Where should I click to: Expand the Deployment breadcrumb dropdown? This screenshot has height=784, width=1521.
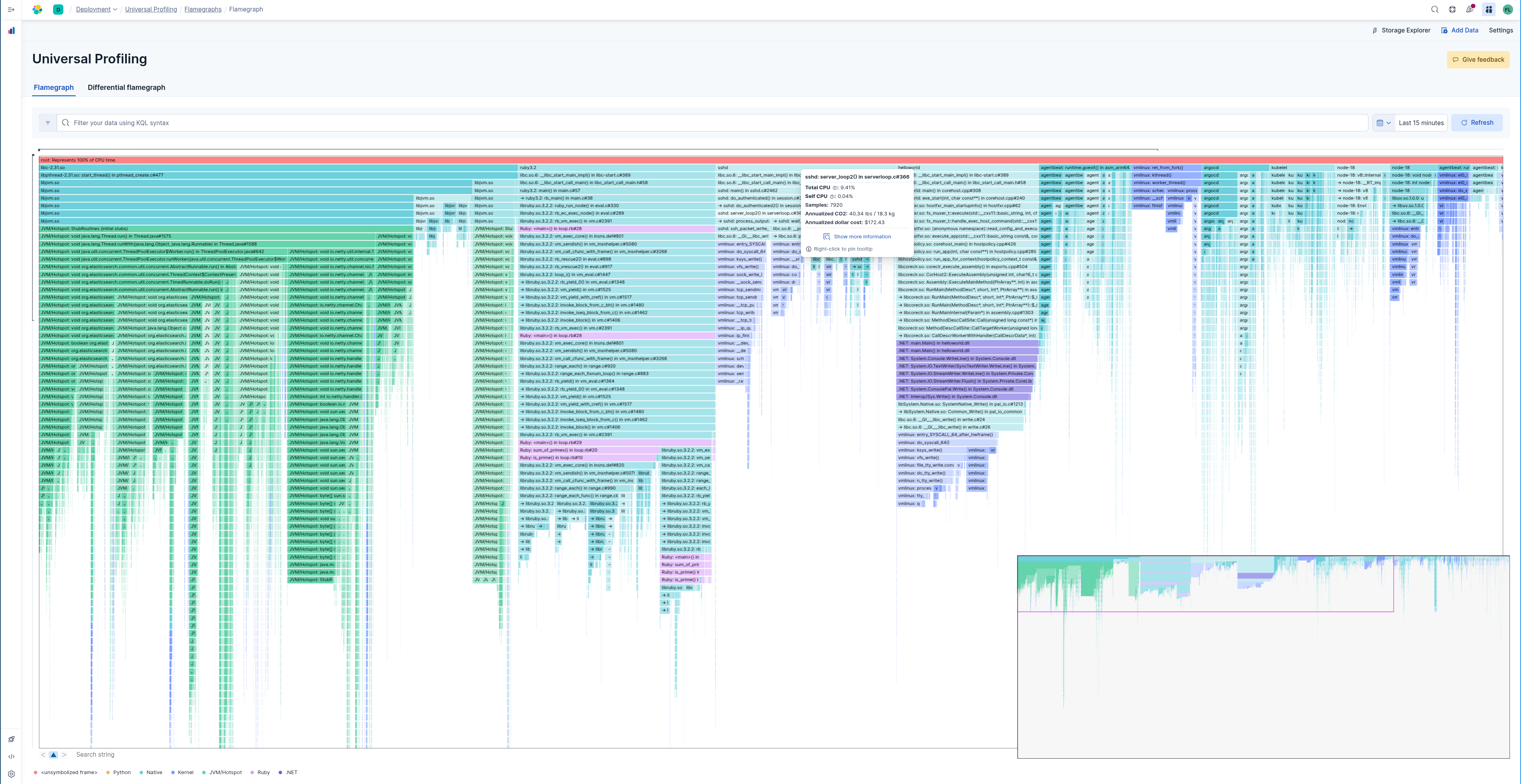[115, 9]
